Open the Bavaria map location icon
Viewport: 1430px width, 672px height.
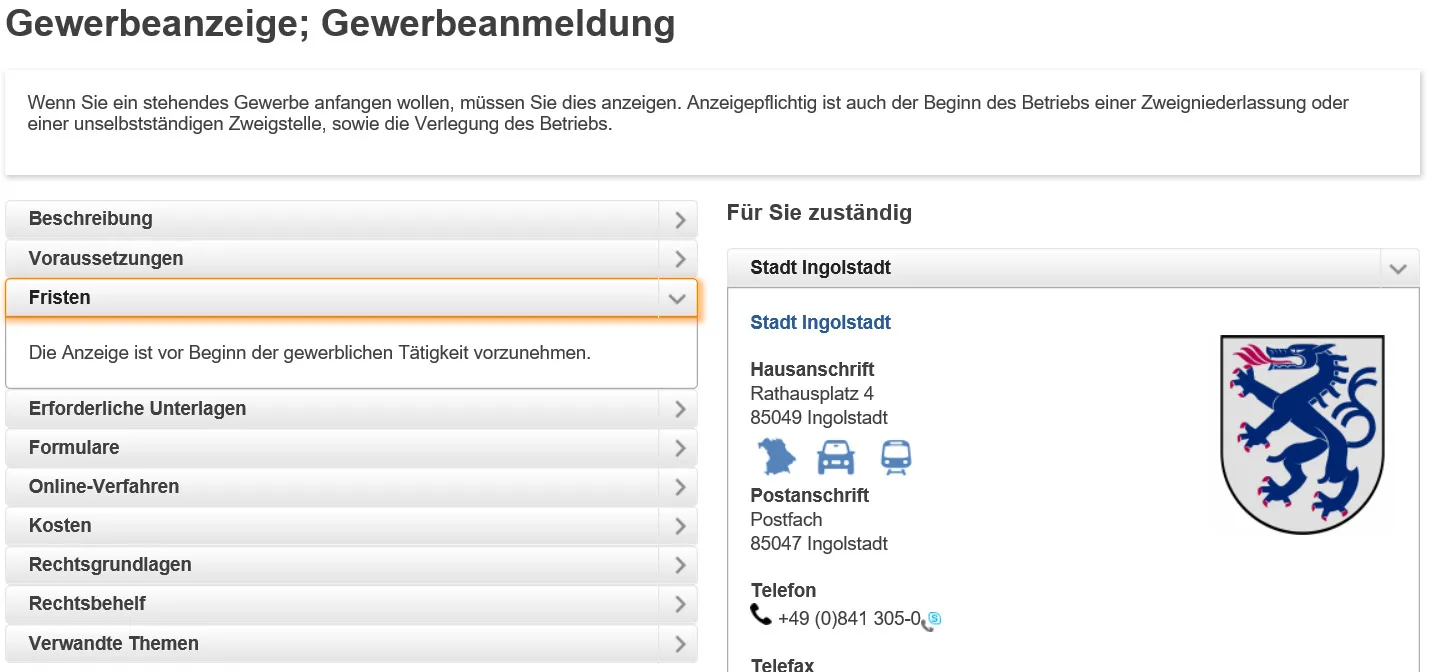[775, 457]
